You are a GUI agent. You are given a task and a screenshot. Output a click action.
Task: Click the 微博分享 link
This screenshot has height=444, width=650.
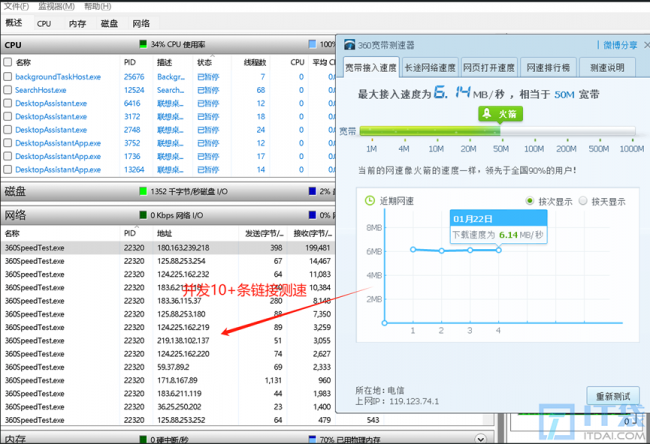pos(620,45)
